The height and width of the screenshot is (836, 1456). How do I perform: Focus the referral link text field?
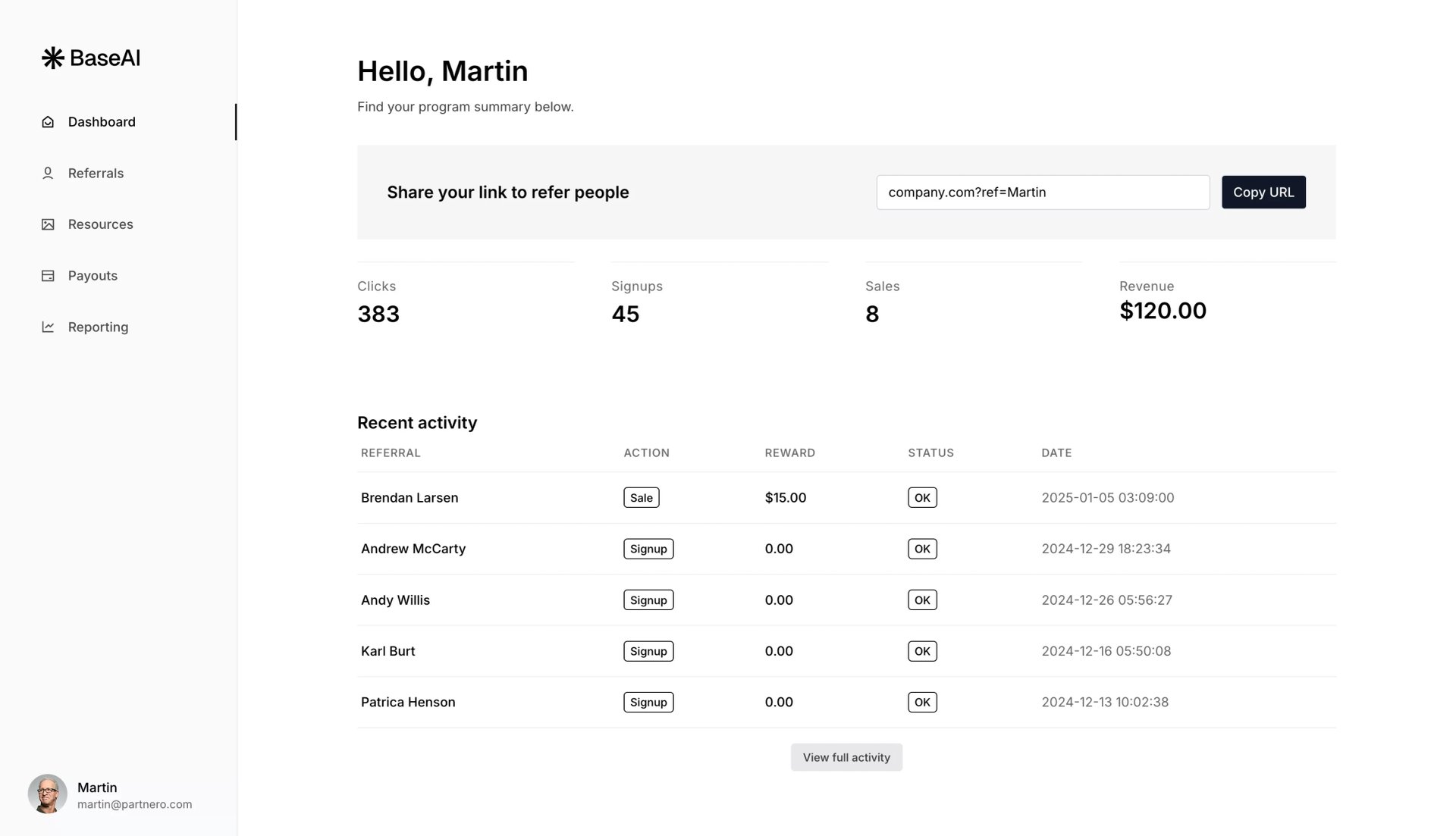click(x=1043, y=193)
